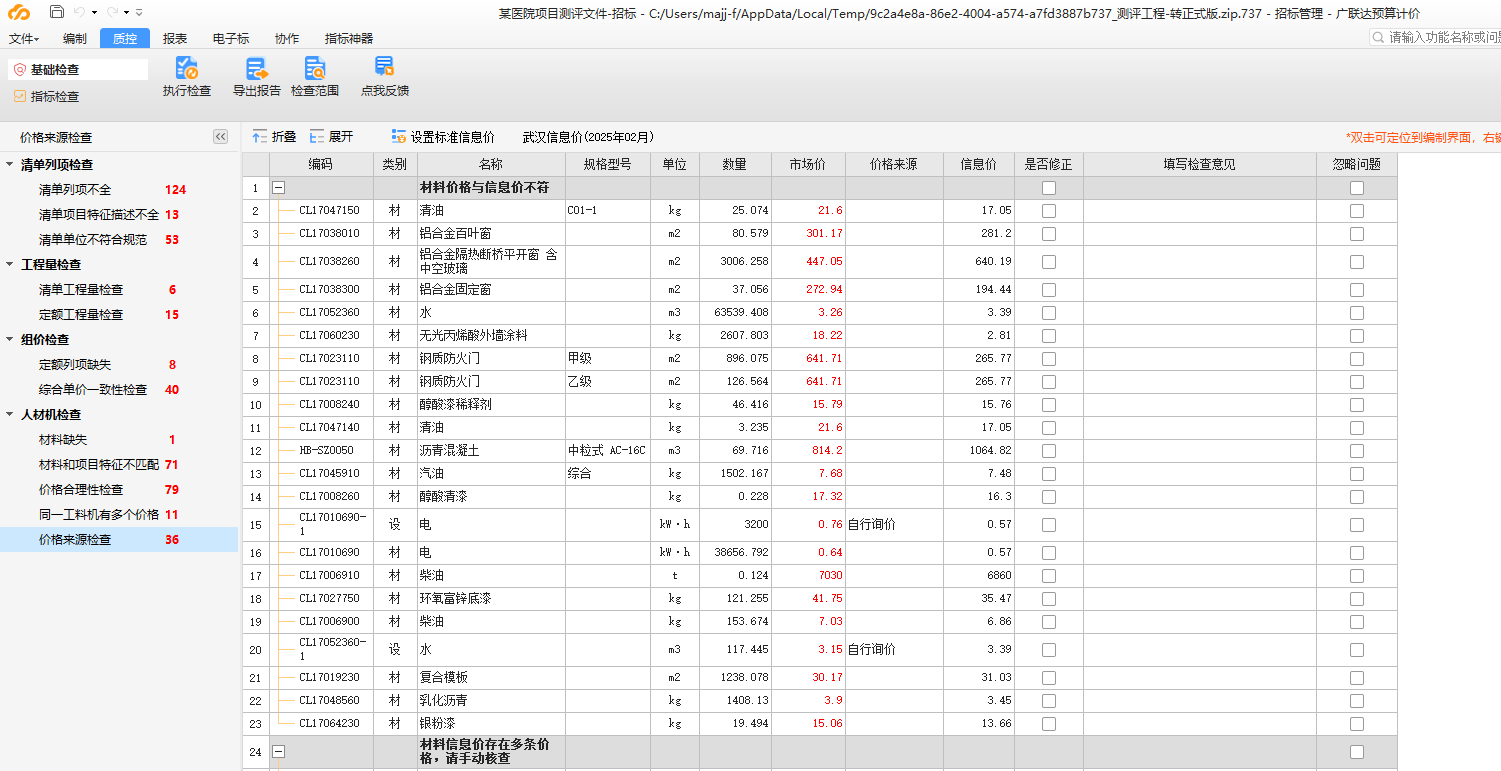Image resolution: width=1501 pixels, height=771 pixels.
Task: Collapse the 材料信息价存在多条价格 group
Action: [278, 751]
